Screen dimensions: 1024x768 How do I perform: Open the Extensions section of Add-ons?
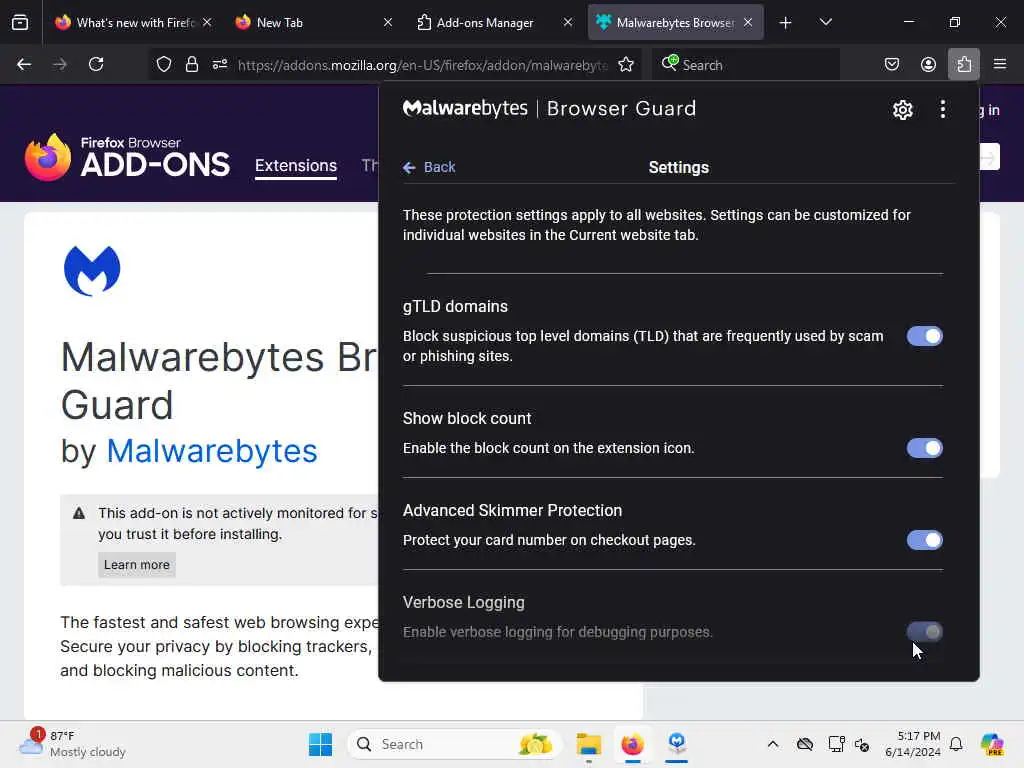click(x=296, y=166)
